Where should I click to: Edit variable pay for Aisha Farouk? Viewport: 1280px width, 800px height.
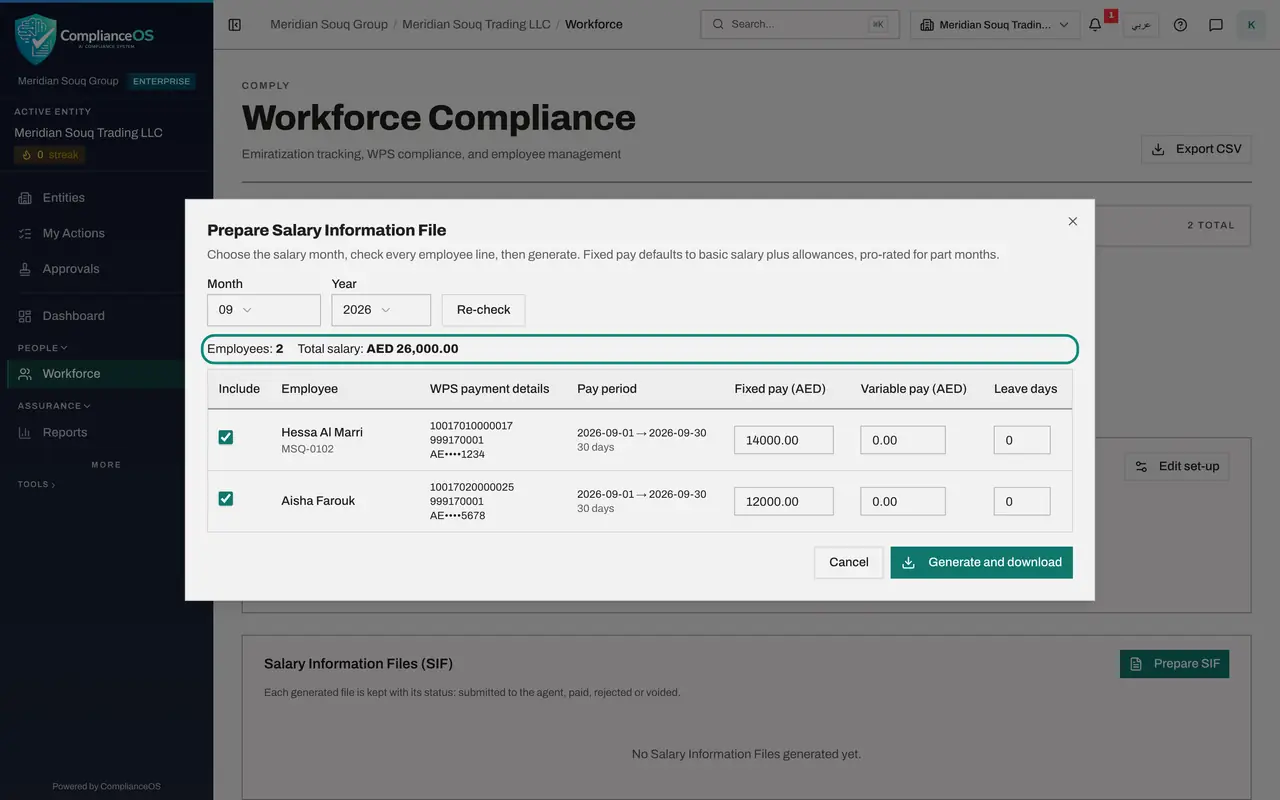point(903,501)
